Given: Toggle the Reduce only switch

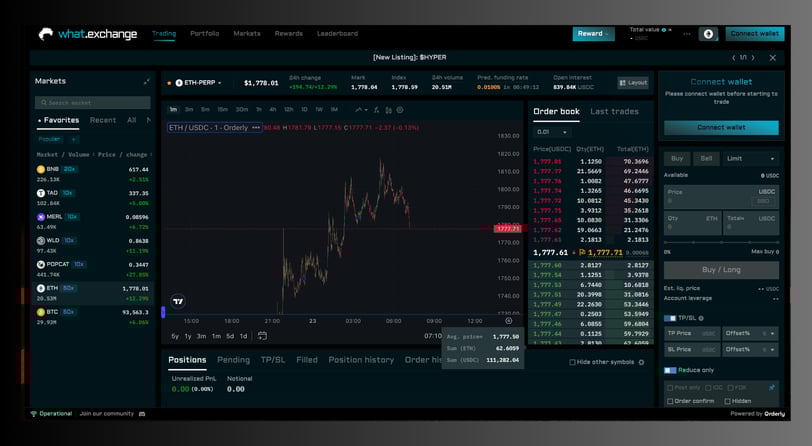Looking at the screenshot, I should coord(670,370).
